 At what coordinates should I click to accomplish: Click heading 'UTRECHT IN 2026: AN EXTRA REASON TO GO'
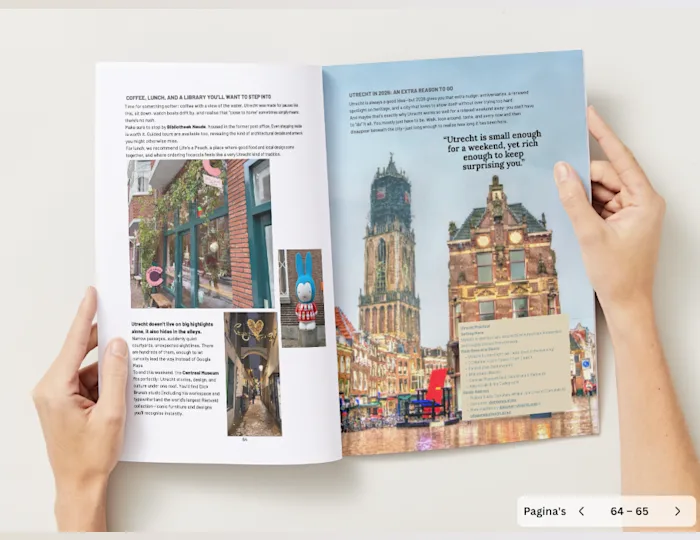[401, 92]
